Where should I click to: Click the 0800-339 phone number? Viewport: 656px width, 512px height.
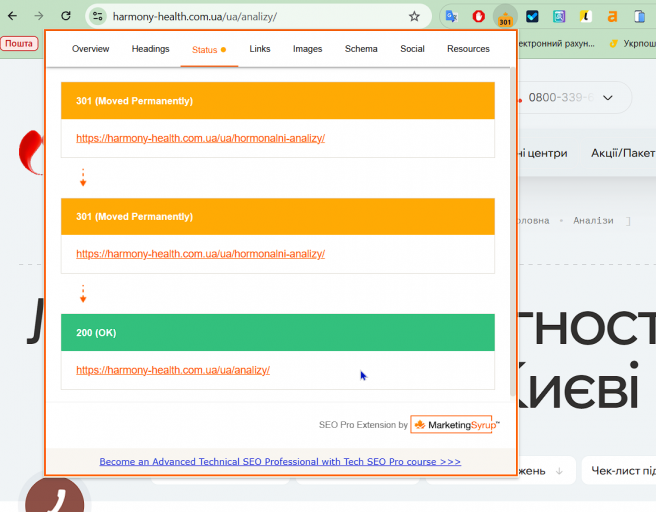point(561,97)
